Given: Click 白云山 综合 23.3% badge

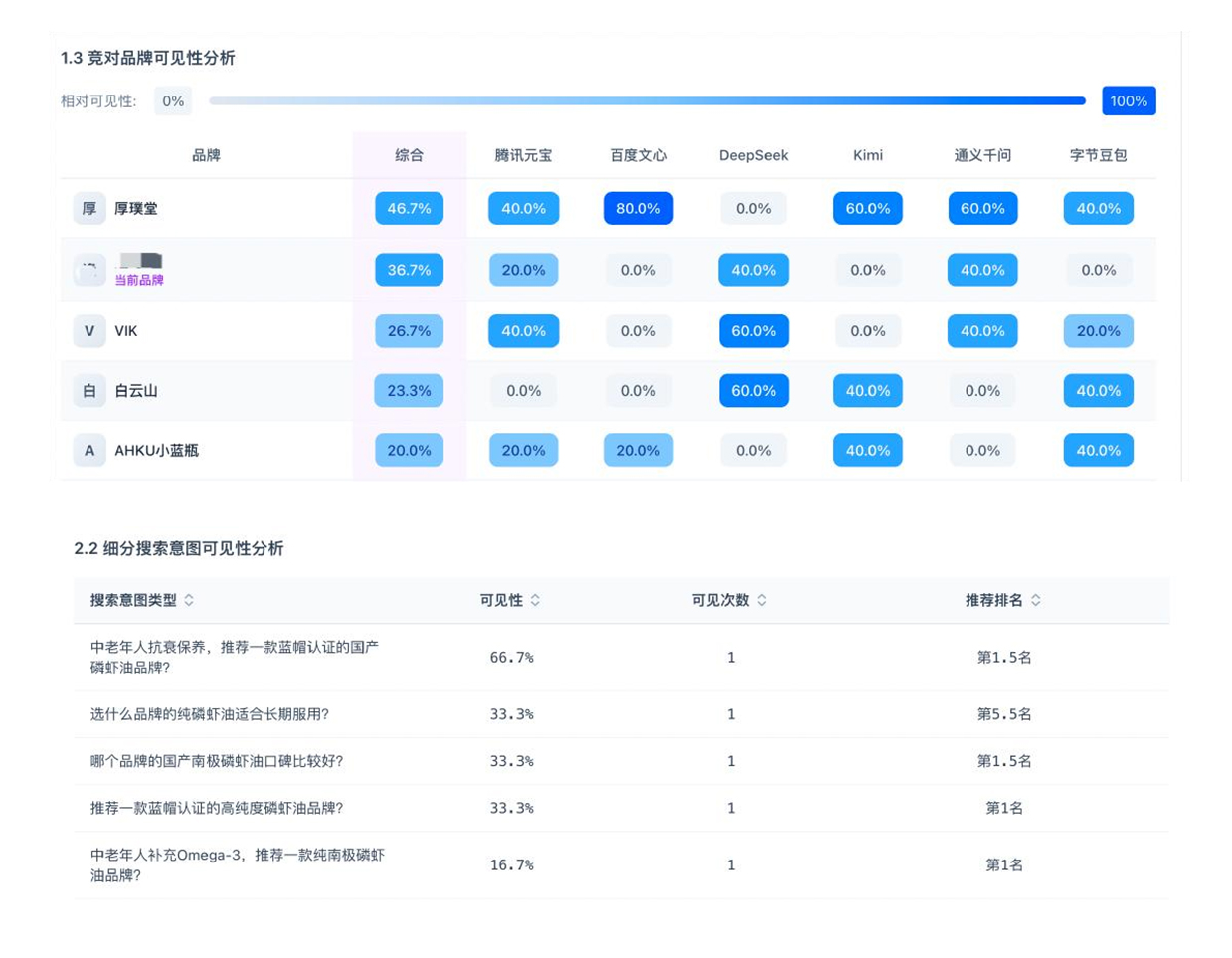Looking at the screenshot, I should pos(409,391).
